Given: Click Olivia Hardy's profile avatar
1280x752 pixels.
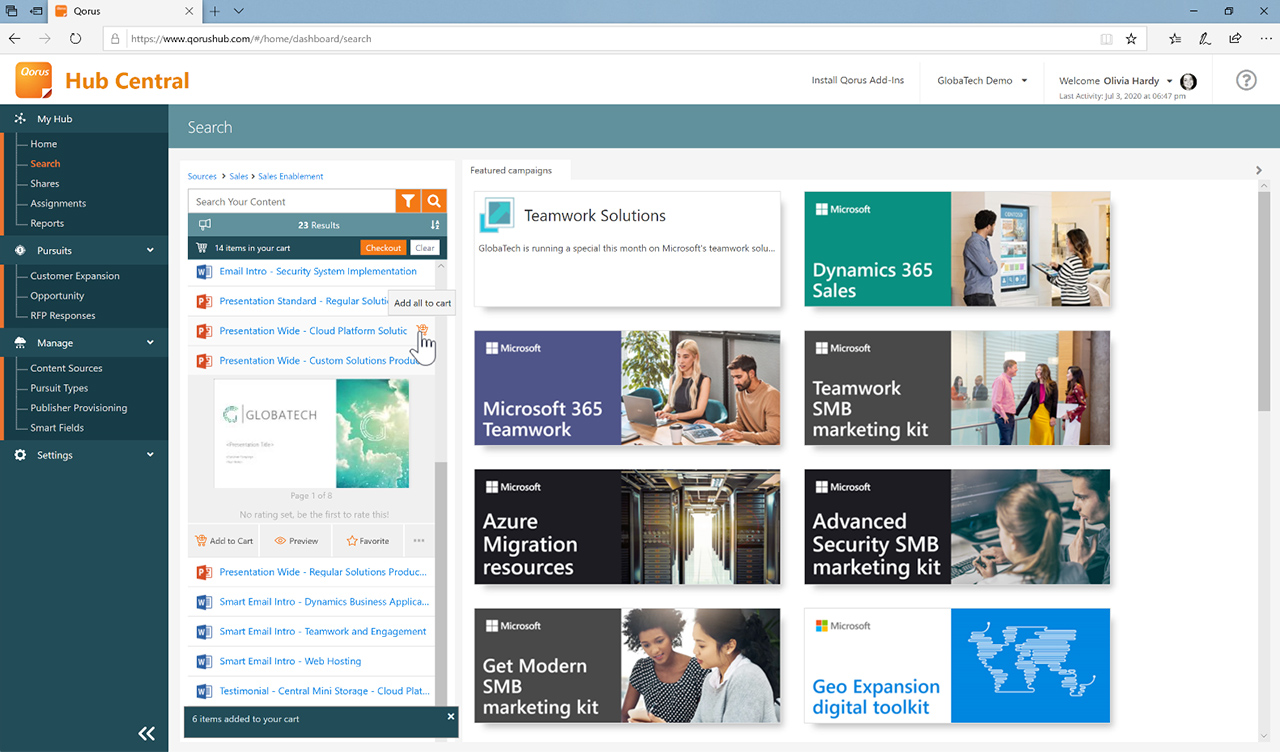Looking at the screenshot, I should [x=1188, y=81].
